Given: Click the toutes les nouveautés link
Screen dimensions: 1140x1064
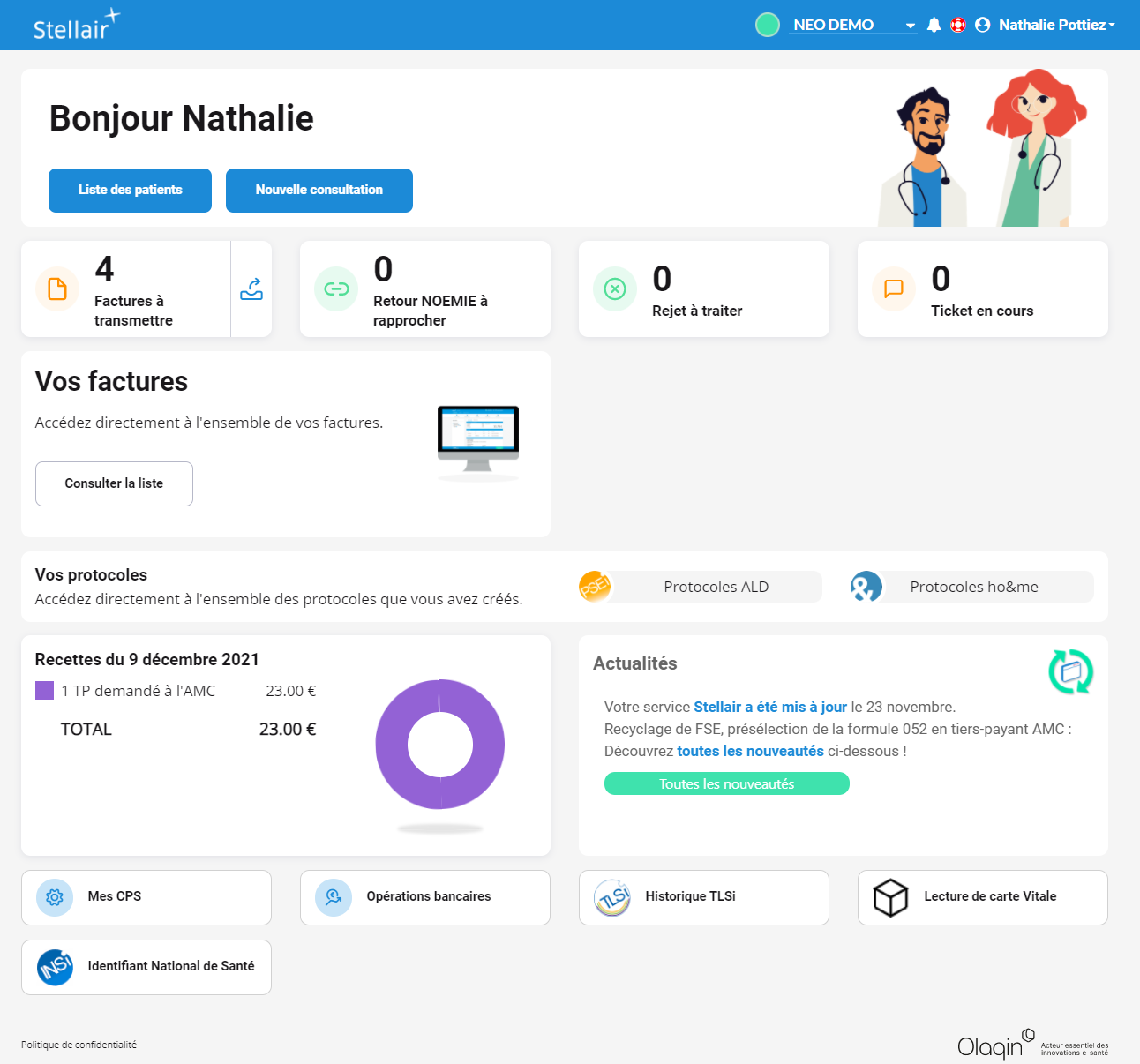Looking at the screenshot, I should point(750,751).
